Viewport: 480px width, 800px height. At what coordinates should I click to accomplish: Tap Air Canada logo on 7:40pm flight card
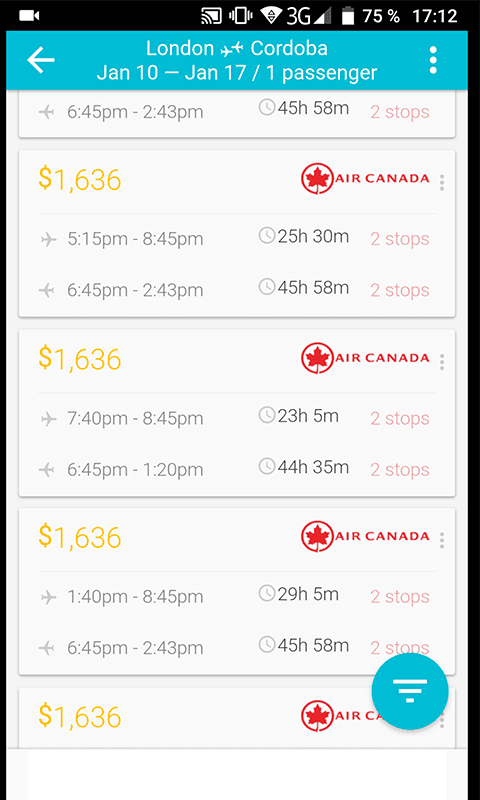click(x=365, y=358)
